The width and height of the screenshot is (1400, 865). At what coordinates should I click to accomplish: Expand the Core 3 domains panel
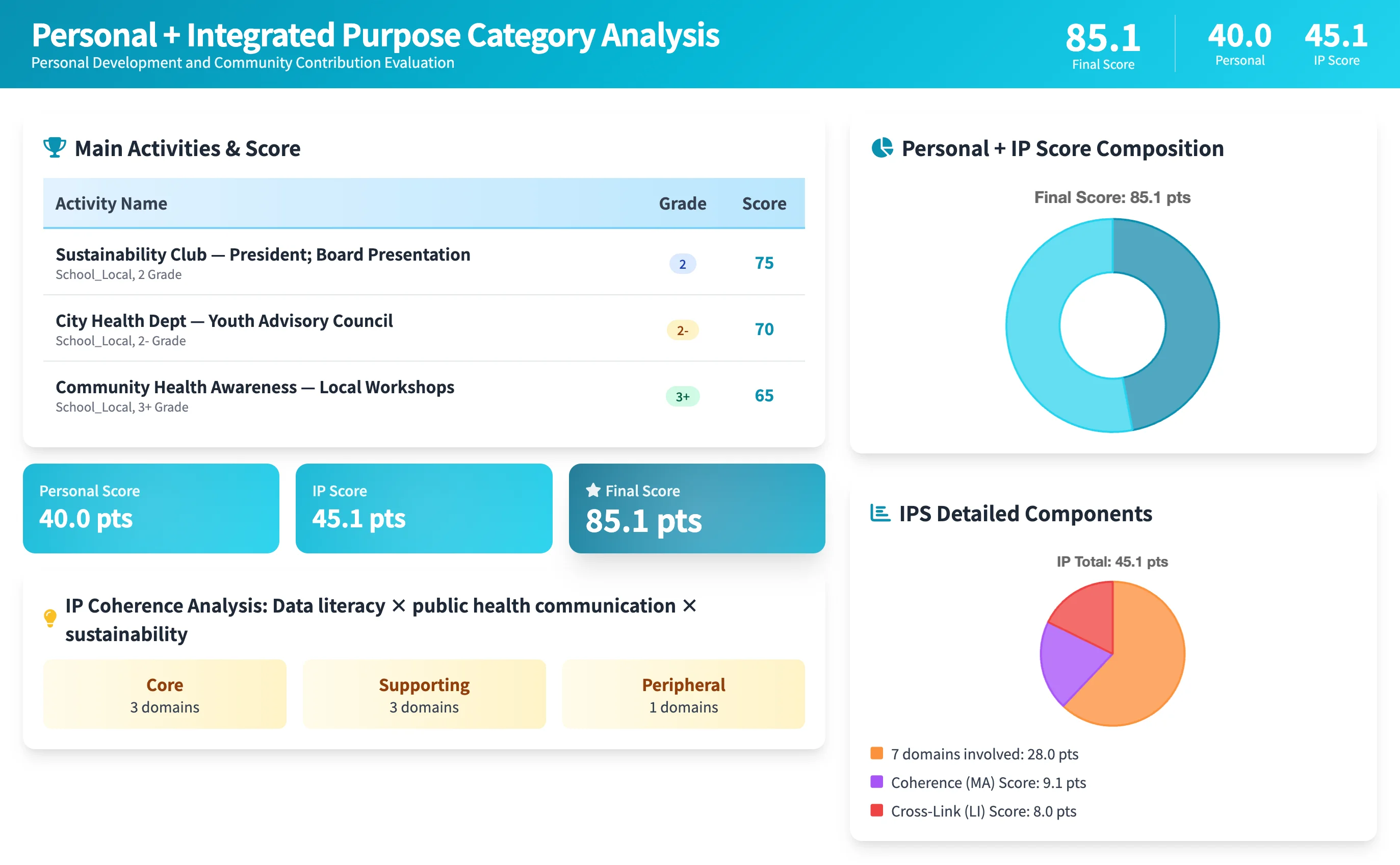[164, 694]
